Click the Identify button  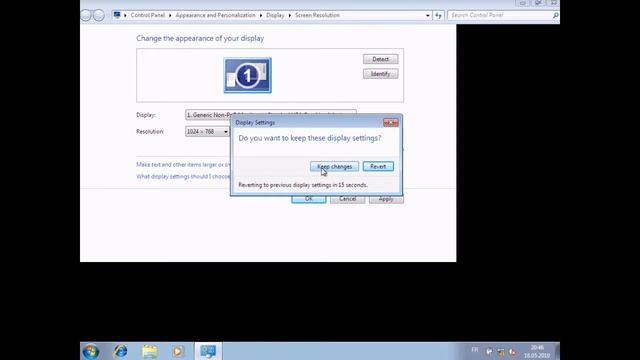click(380, 74)
